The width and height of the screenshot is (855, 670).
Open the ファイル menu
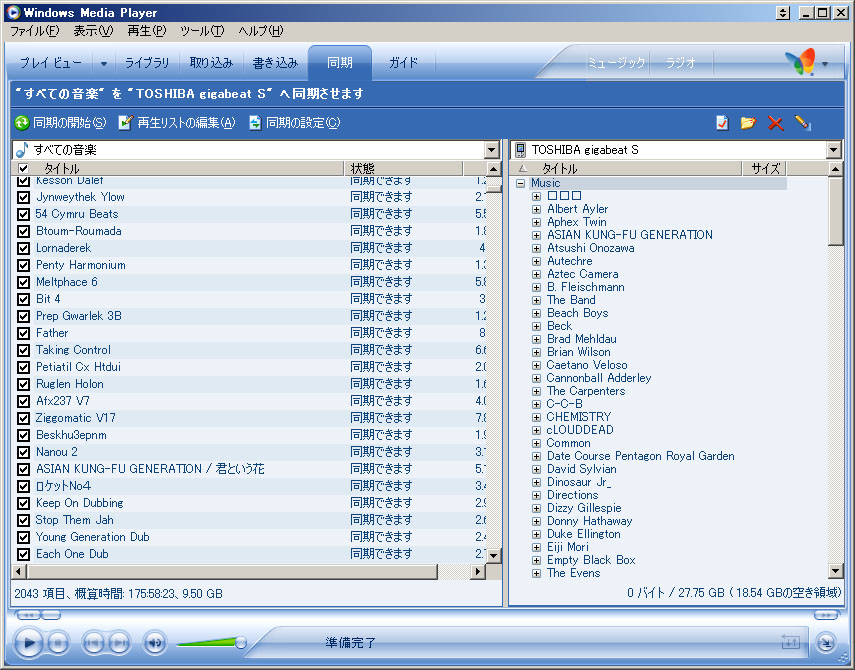(x=34, y=31)
